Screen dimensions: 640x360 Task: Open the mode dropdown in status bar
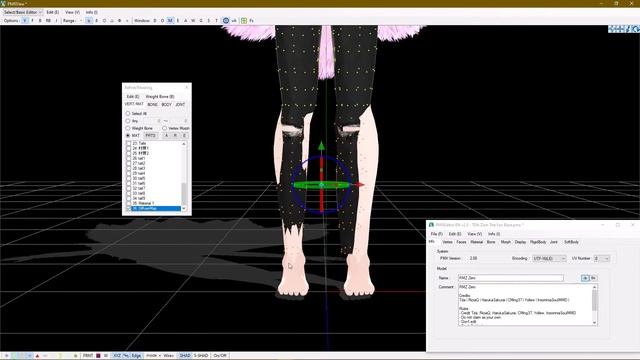pos(153,356)
